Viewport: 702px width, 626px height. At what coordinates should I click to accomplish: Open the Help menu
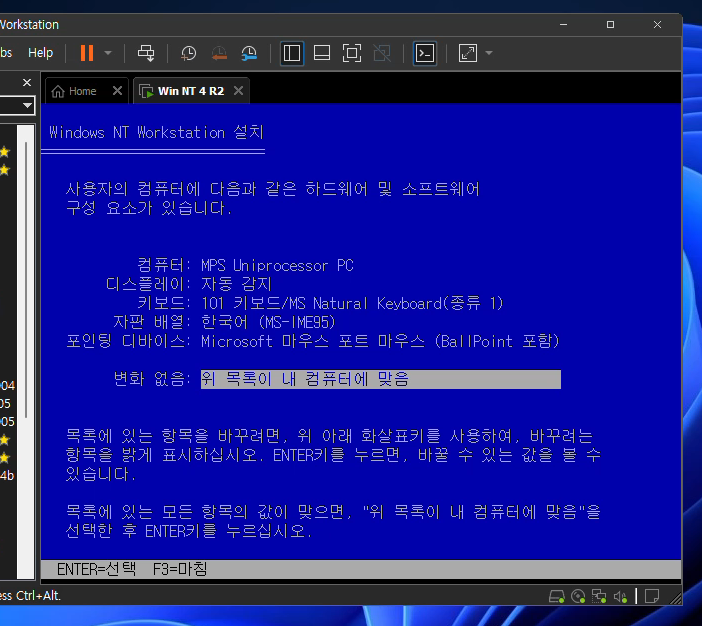click(x=40, y=53)
